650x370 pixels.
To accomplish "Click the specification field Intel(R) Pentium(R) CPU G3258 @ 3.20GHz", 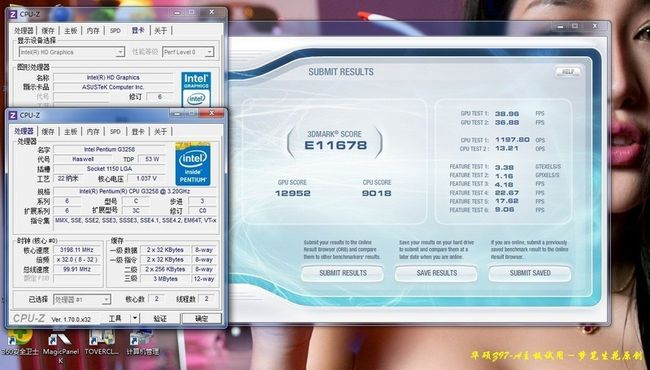I will click(x=134, y=191).
